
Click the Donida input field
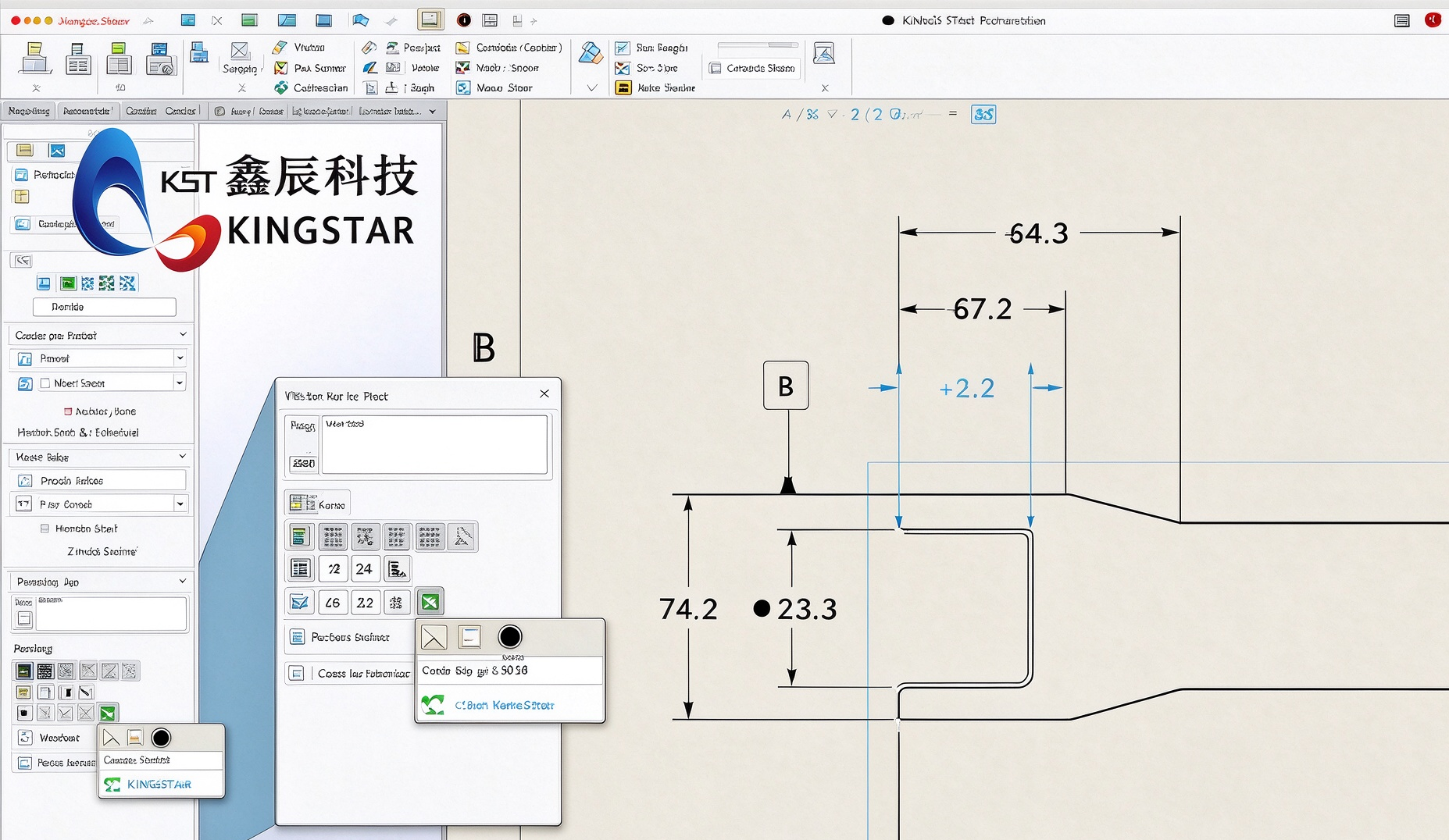point(105,307)
